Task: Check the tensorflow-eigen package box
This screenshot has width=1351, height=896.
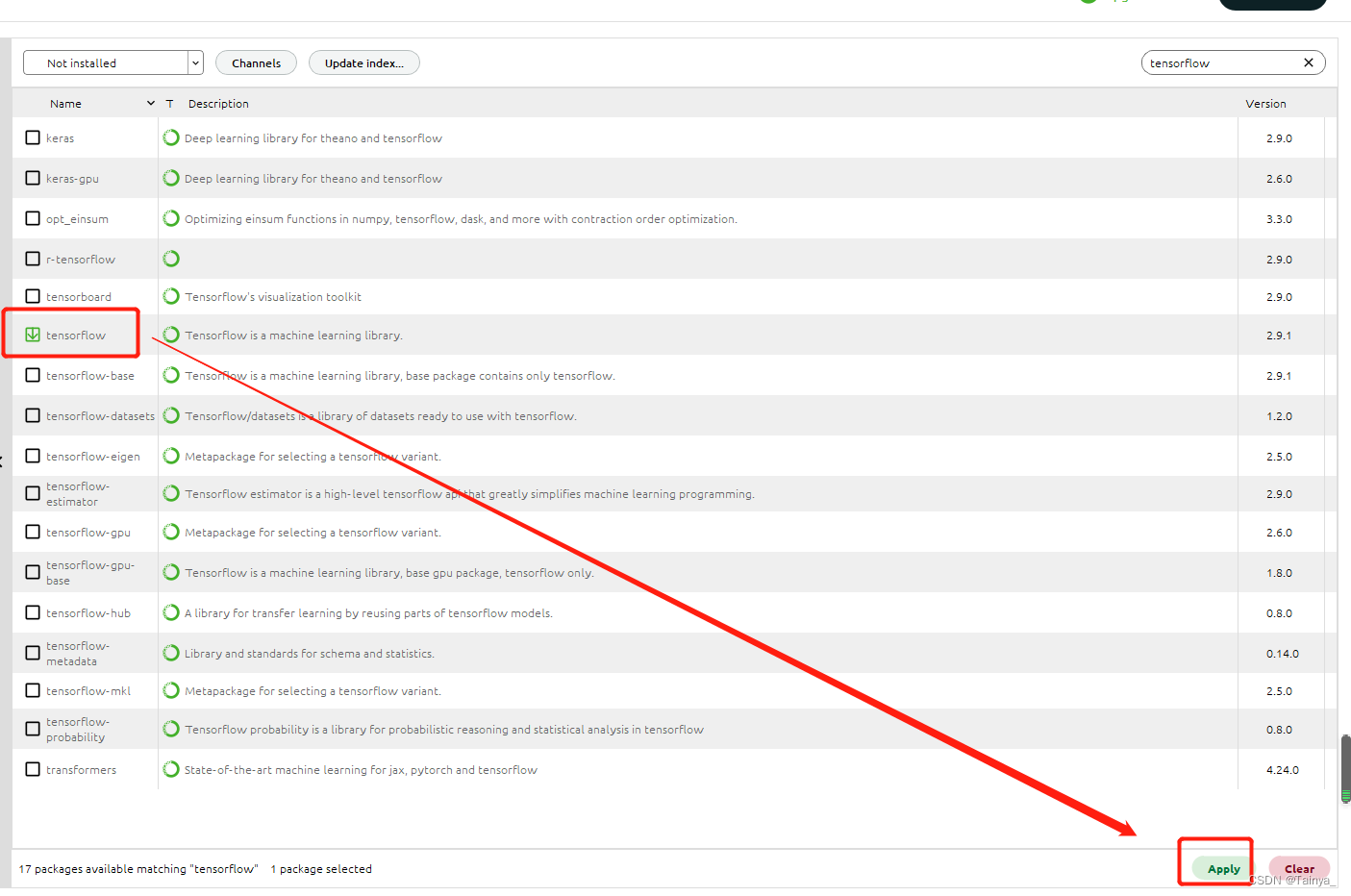Action: [33, 456]
